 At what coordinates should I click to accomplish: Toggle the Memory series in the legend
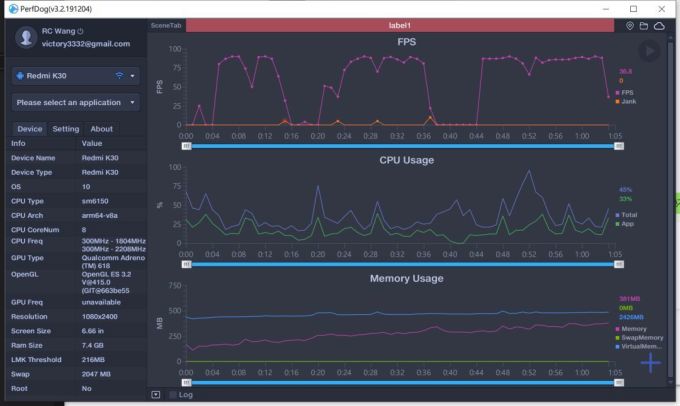[x=631, y=329]
